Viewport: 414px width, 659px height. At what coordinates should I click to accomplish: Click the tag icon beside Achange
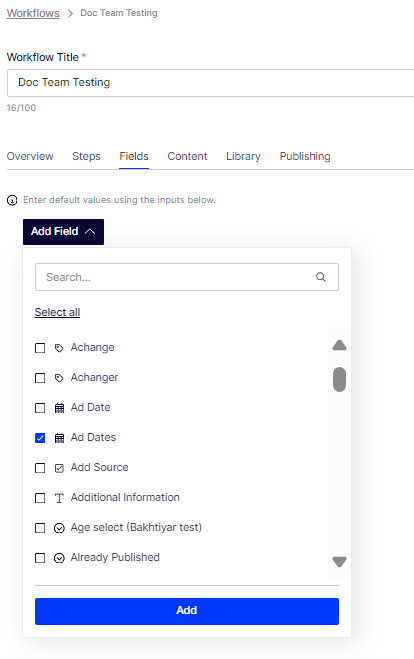[59, 348]
